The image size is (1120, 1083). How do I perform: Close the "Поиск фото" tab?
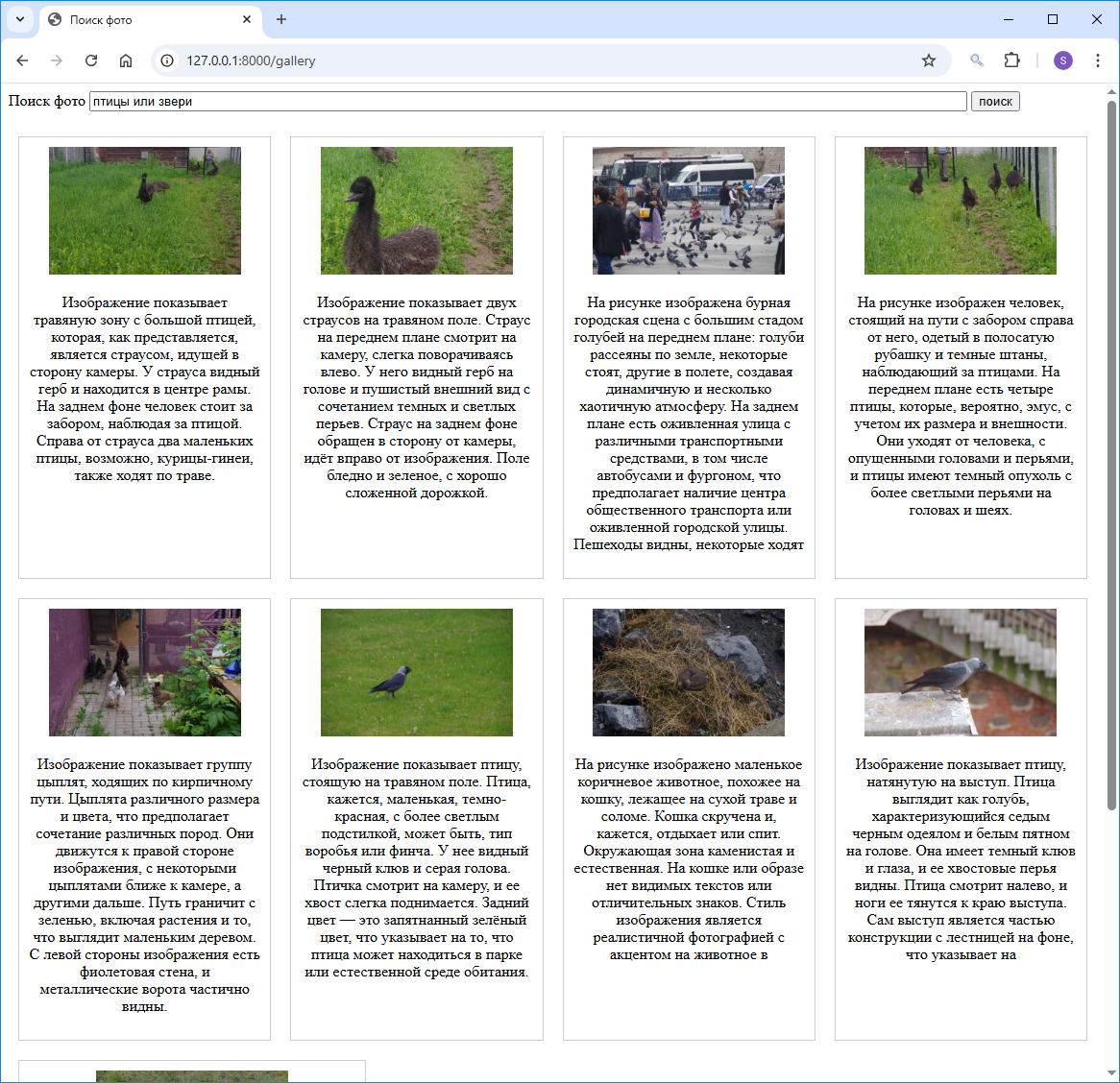pos(247,19)
